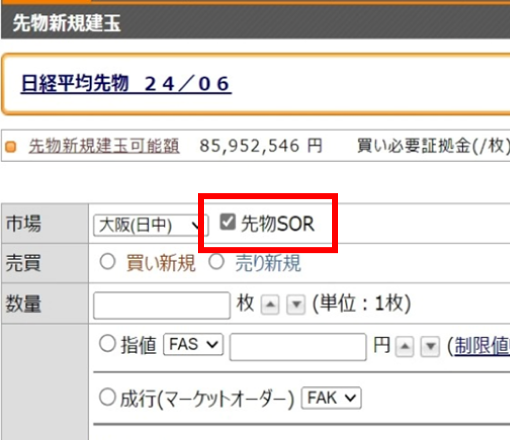Toggle the 先物SOR checkbox
Screen dimensions: 510x440
tap(228, 222)
